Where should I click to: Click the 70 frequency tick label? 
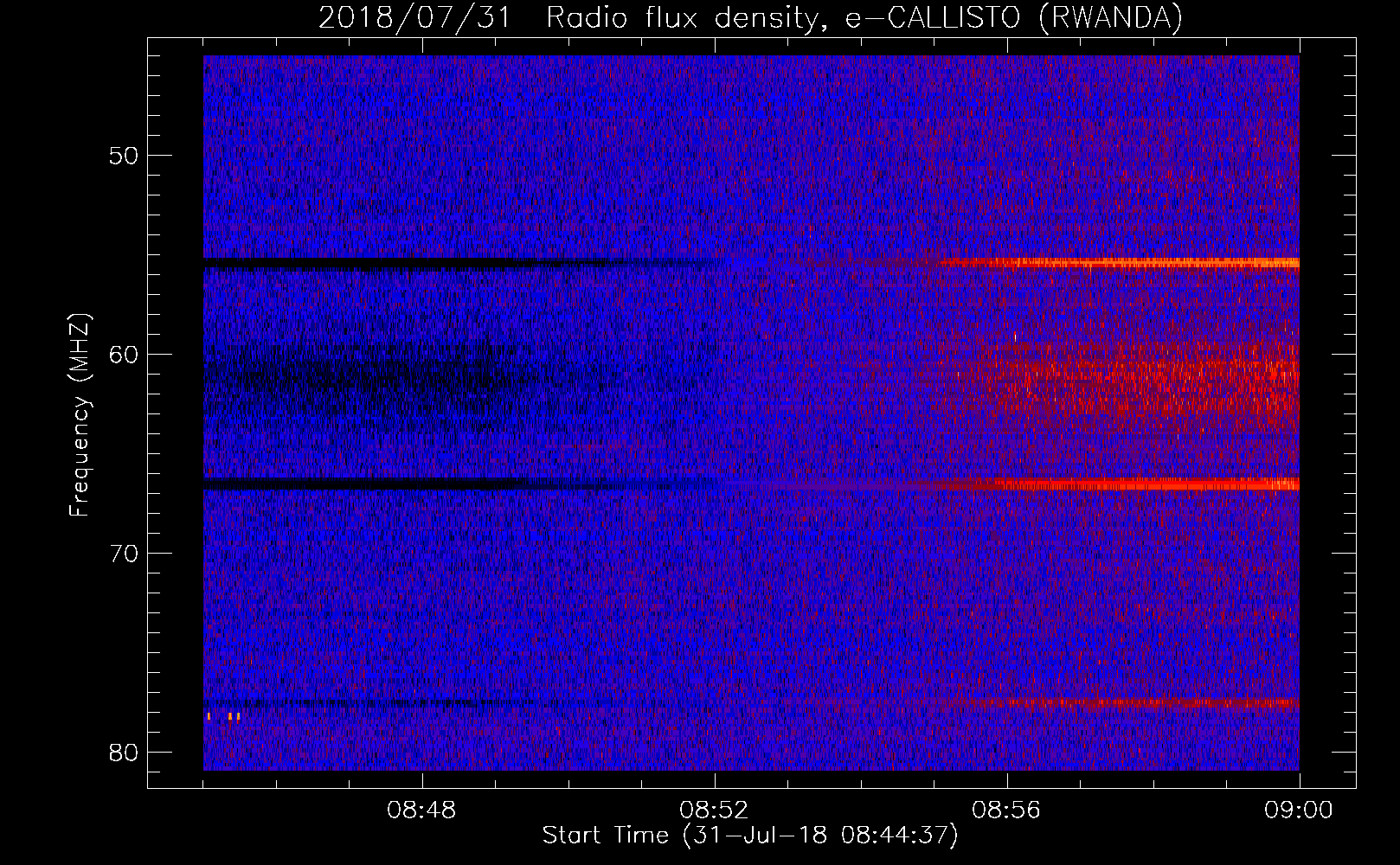coord(125,553)
